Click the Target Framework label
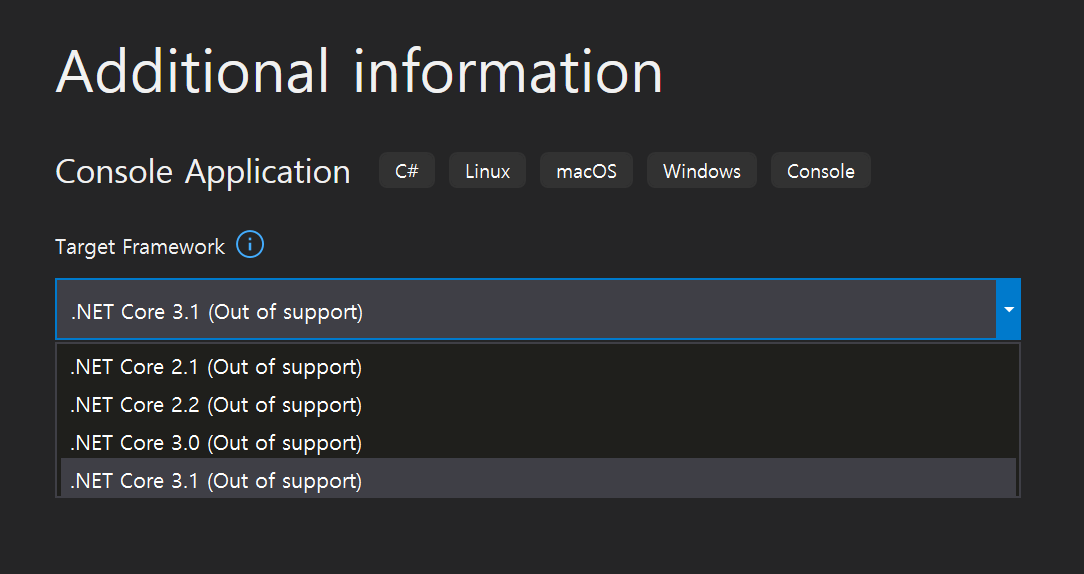1084x574 pixels. pos(140,247)
